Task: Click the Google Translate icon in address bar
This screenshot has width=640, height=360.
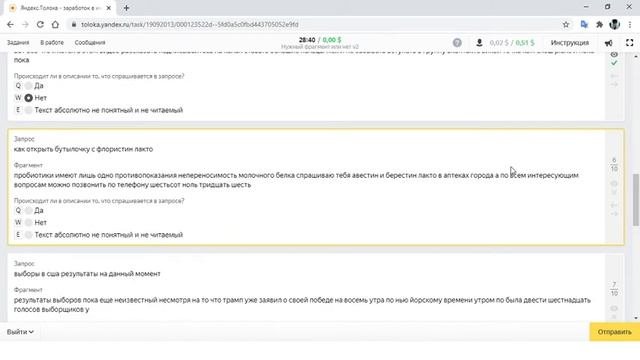Action: click(x=584, y=24)
